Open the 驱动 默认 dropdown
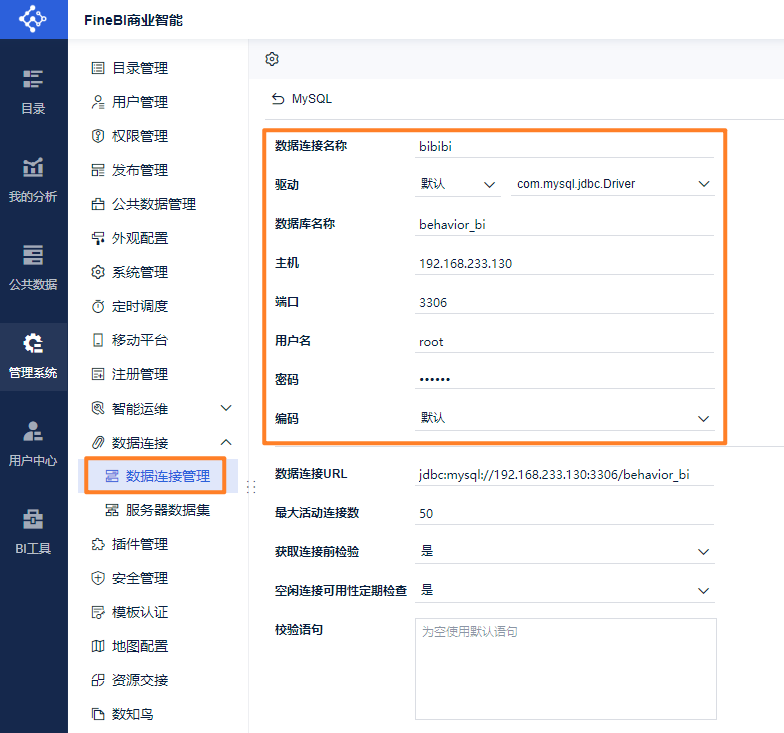Image resolution: width=784 pixels, height=733 pixels. coord(458,184)
